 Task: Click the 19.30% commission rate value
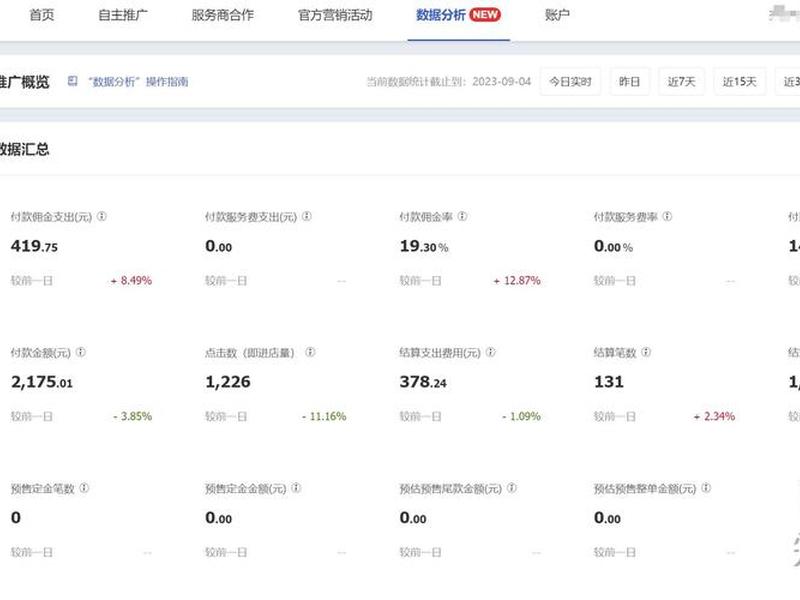(424, 246)
